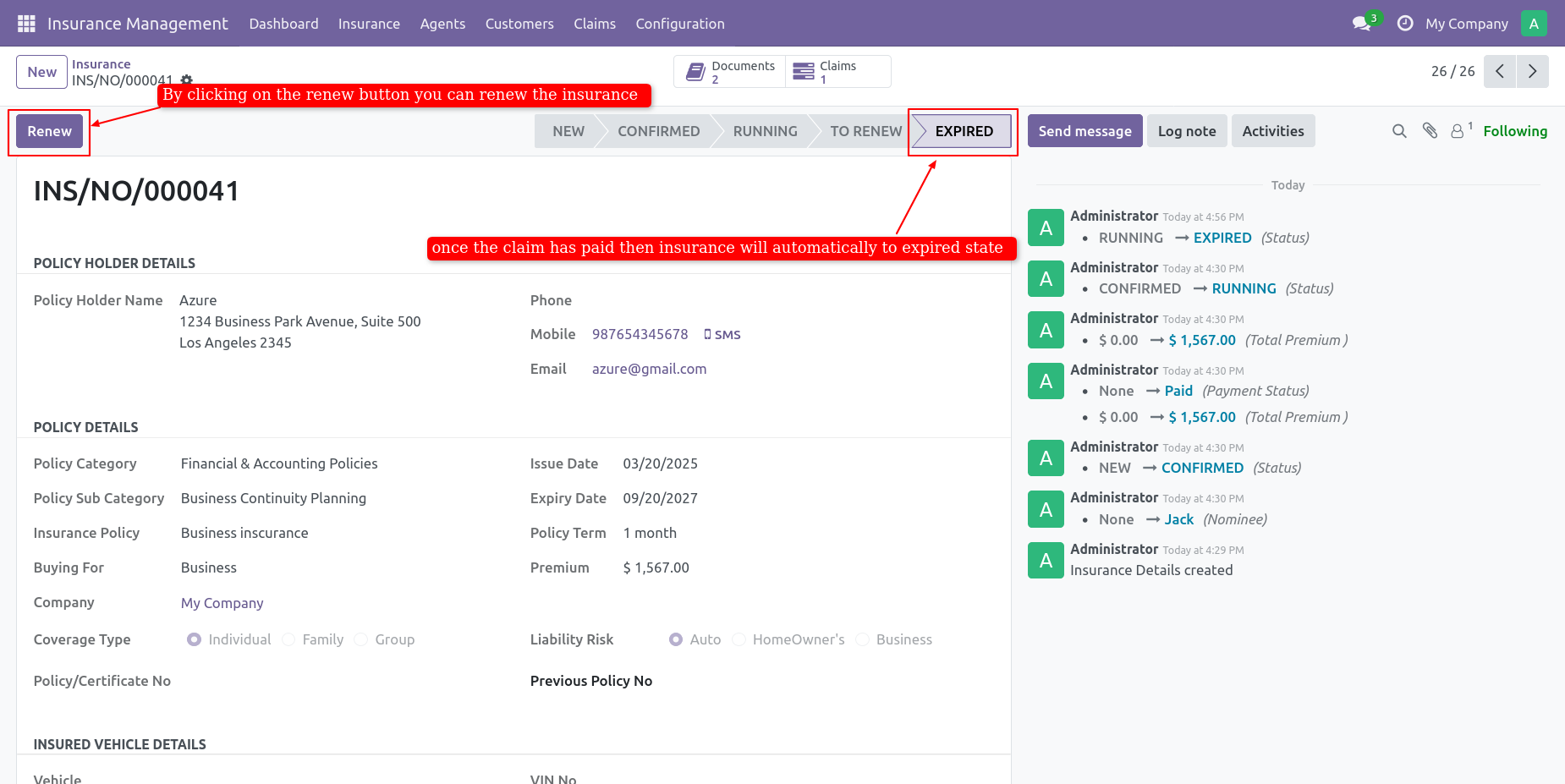Toggle the Following subscription
This screenshot has height=784, width=1565.
1515,131
